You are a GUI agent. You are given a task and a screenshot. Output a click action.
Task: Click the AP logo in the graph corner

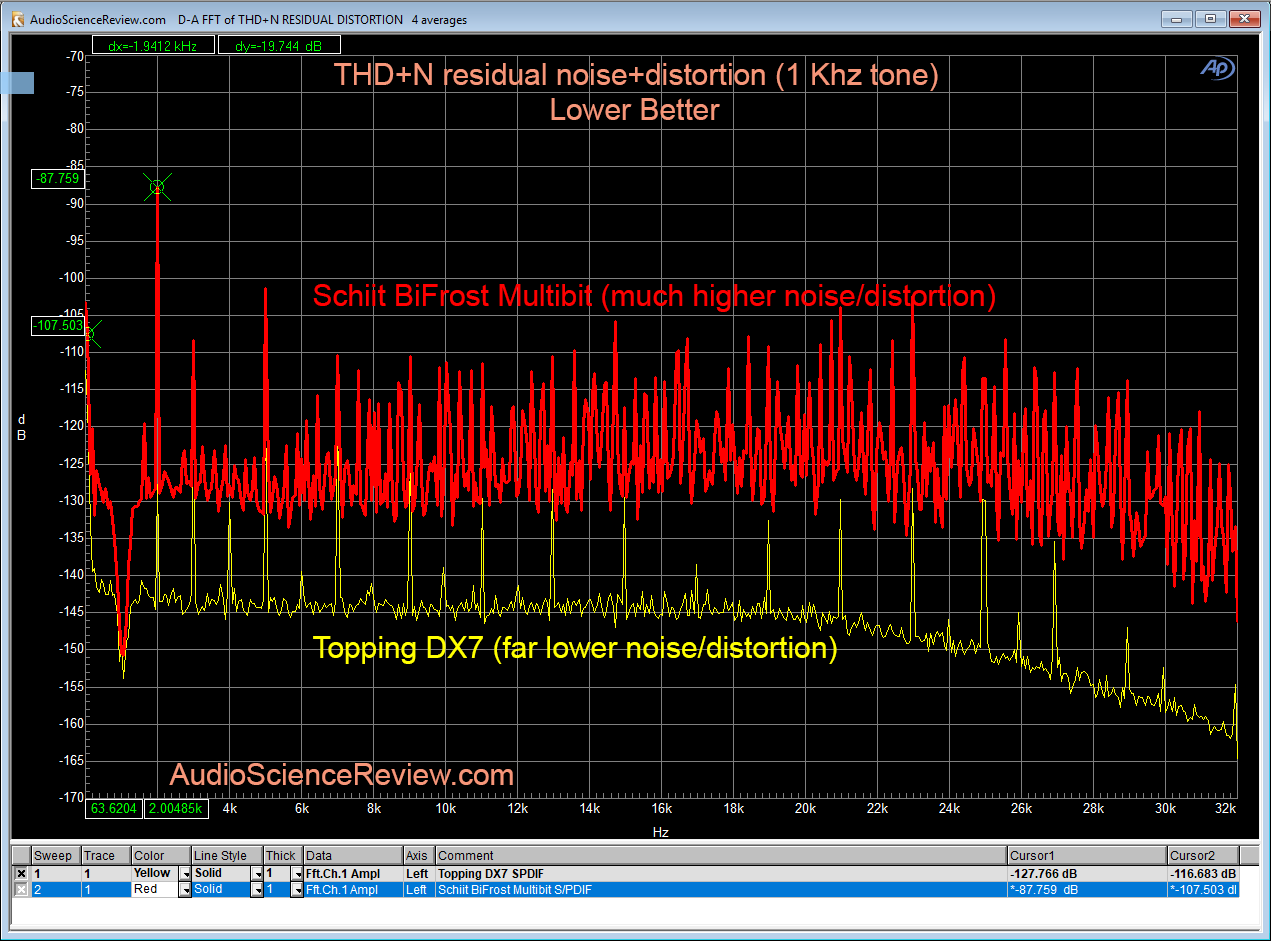pos(1218,68)
